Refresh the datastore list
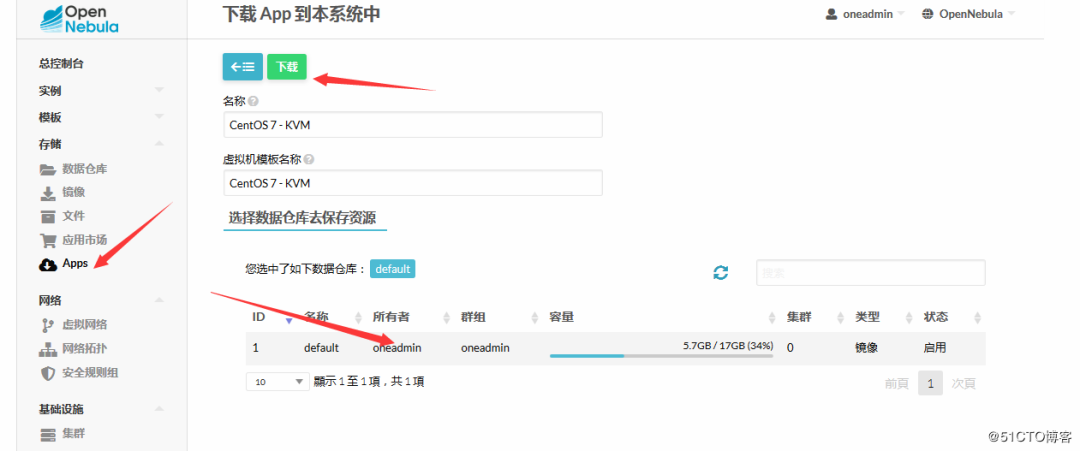The image size is (1080, 451). [x=720, y=272]
